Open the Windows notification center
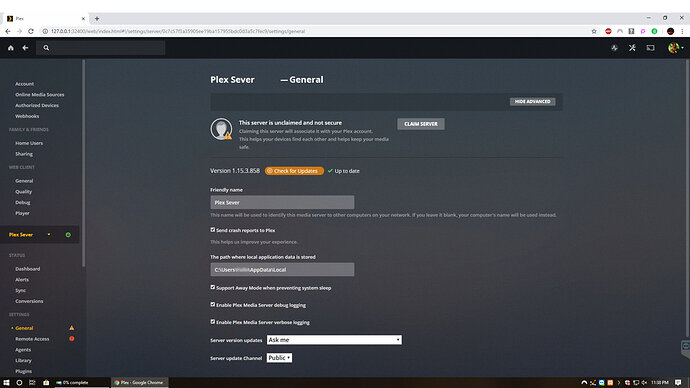The width and height of the screenshot is (690, 388). [678, 383]
